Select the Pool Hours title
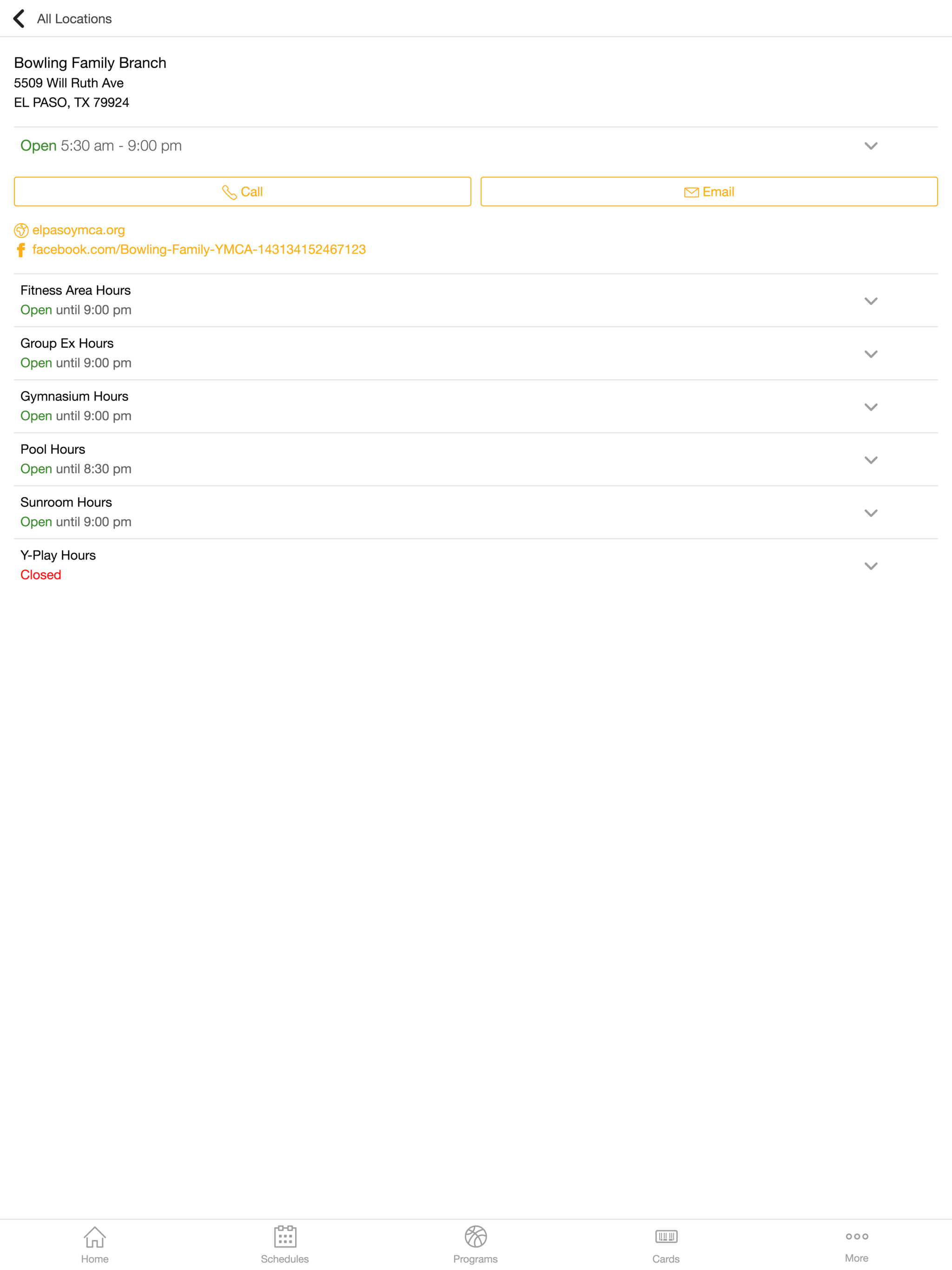The image size is (952, 1270). [53, 450]
